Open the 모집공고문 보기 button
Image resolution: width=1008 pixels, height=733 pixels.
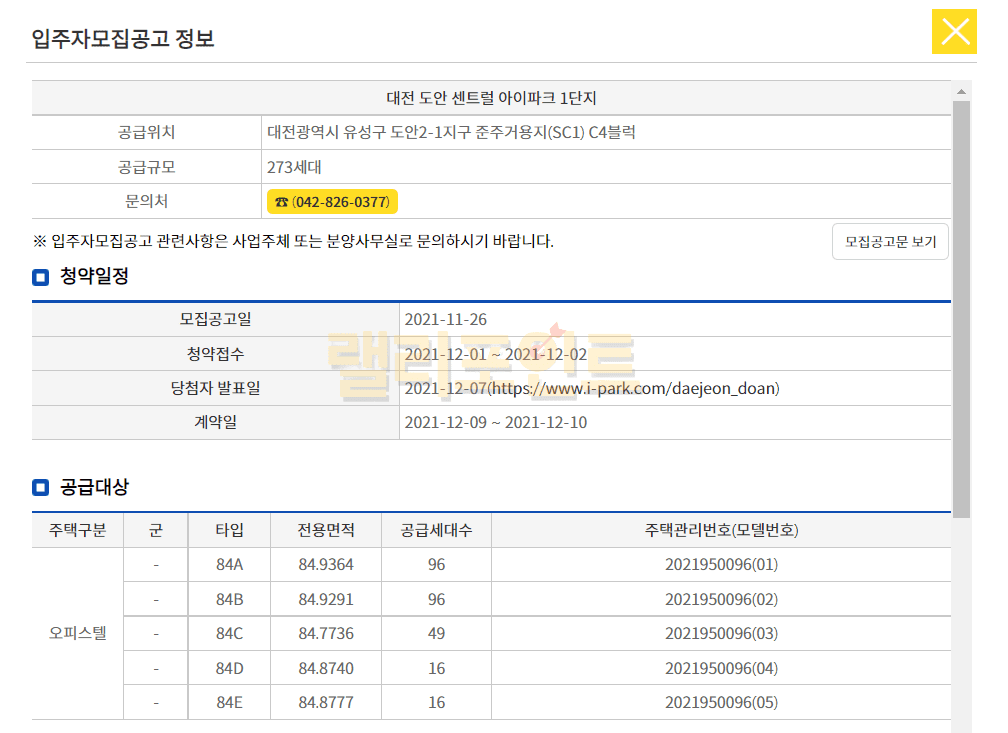(890, 242)
